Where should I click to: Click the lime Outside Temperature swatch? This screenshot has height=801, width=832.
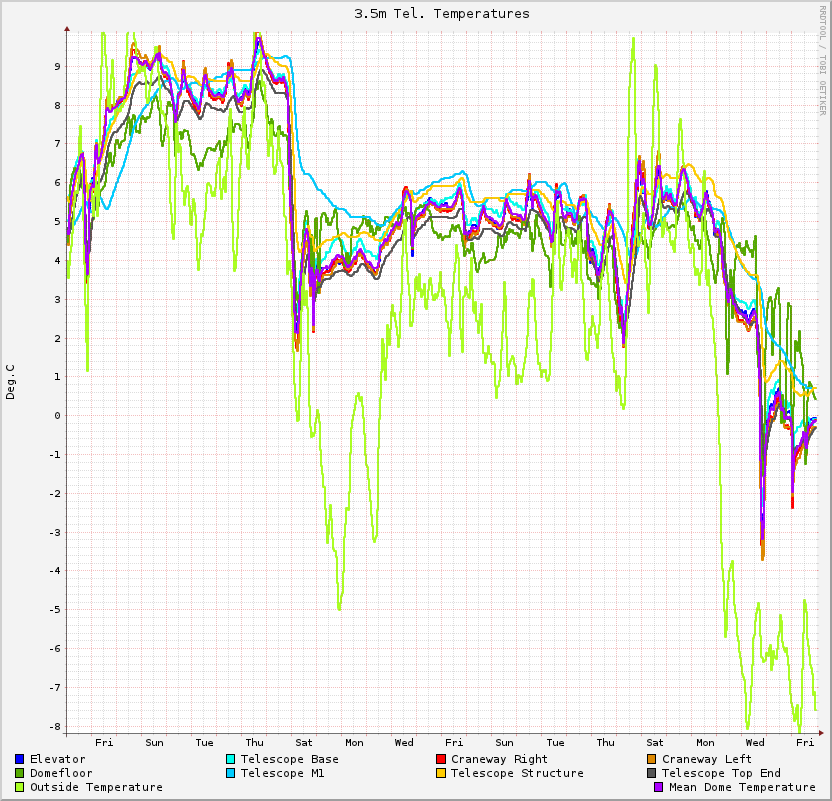click(20, 787)
